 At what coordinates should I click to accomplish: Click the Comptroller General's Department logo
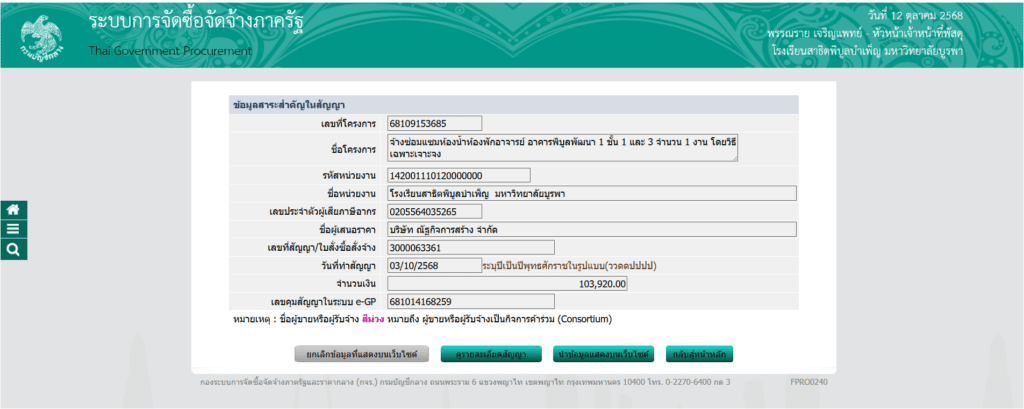click(41, 36)
